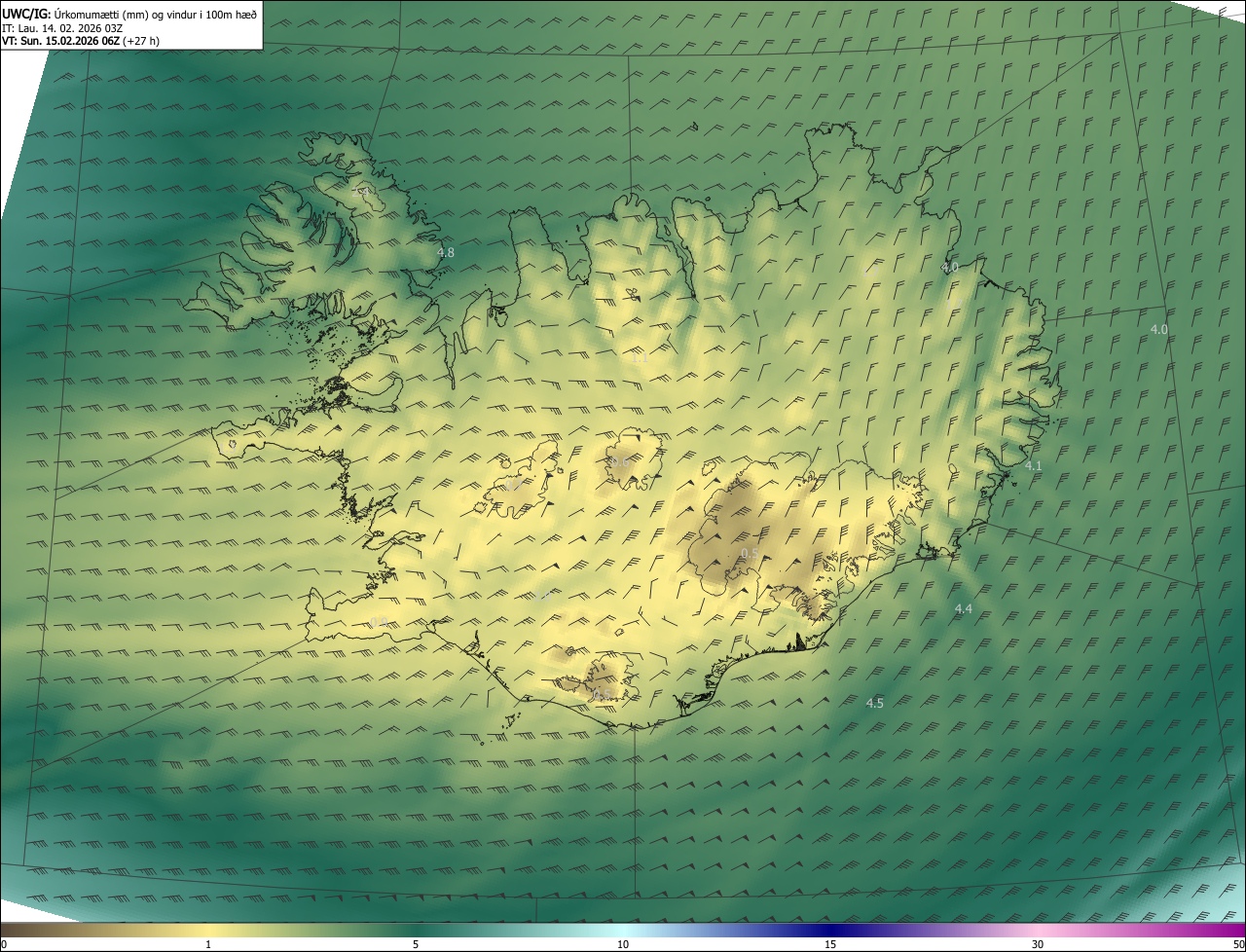Click the valid time 'VT: Sun. 15.02.2026 06Z (+27 h)'
Image resolution: width=1246 pixels, height=952 pixels.
coord(81,41)
